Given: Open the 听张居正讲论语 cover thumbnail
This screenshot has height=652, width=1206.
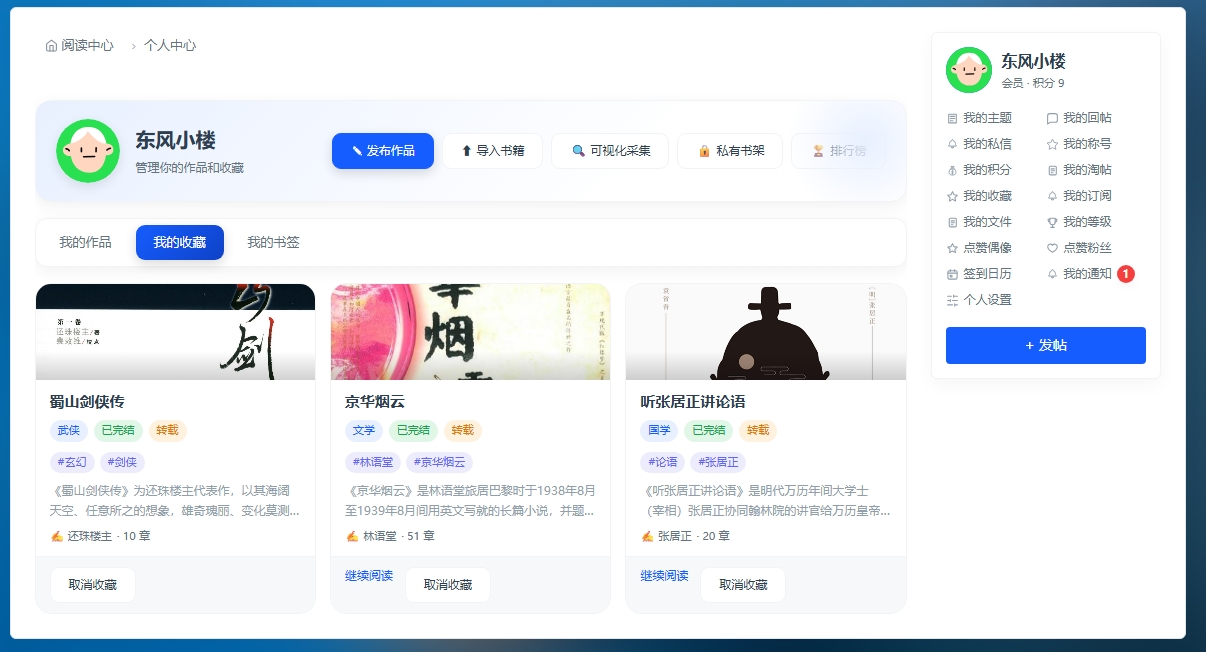Looking at the screenshot, I should 766,332.
